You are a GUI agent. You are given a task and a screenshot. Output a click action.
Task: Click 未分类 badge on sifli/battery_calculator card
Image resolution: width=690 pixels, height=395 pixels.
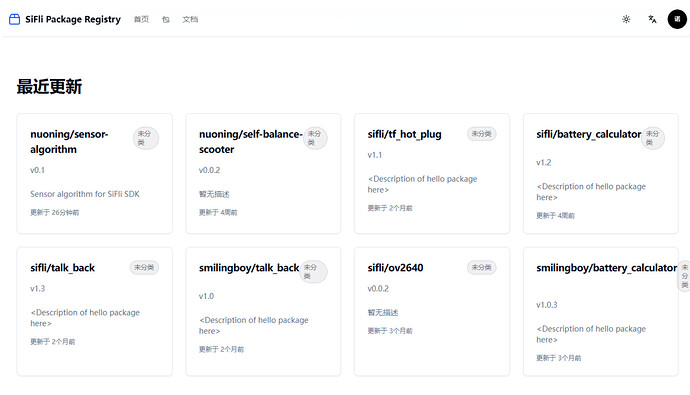(653, 138)
